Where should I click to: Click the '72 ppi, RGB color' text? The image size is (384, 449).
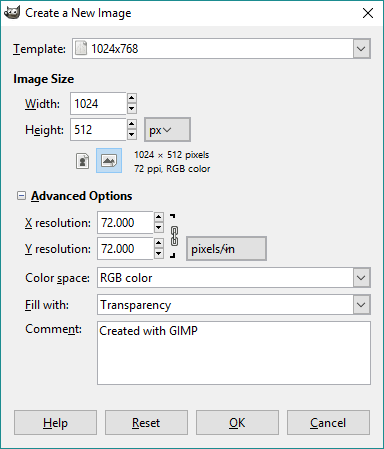(x=172, y=169)
